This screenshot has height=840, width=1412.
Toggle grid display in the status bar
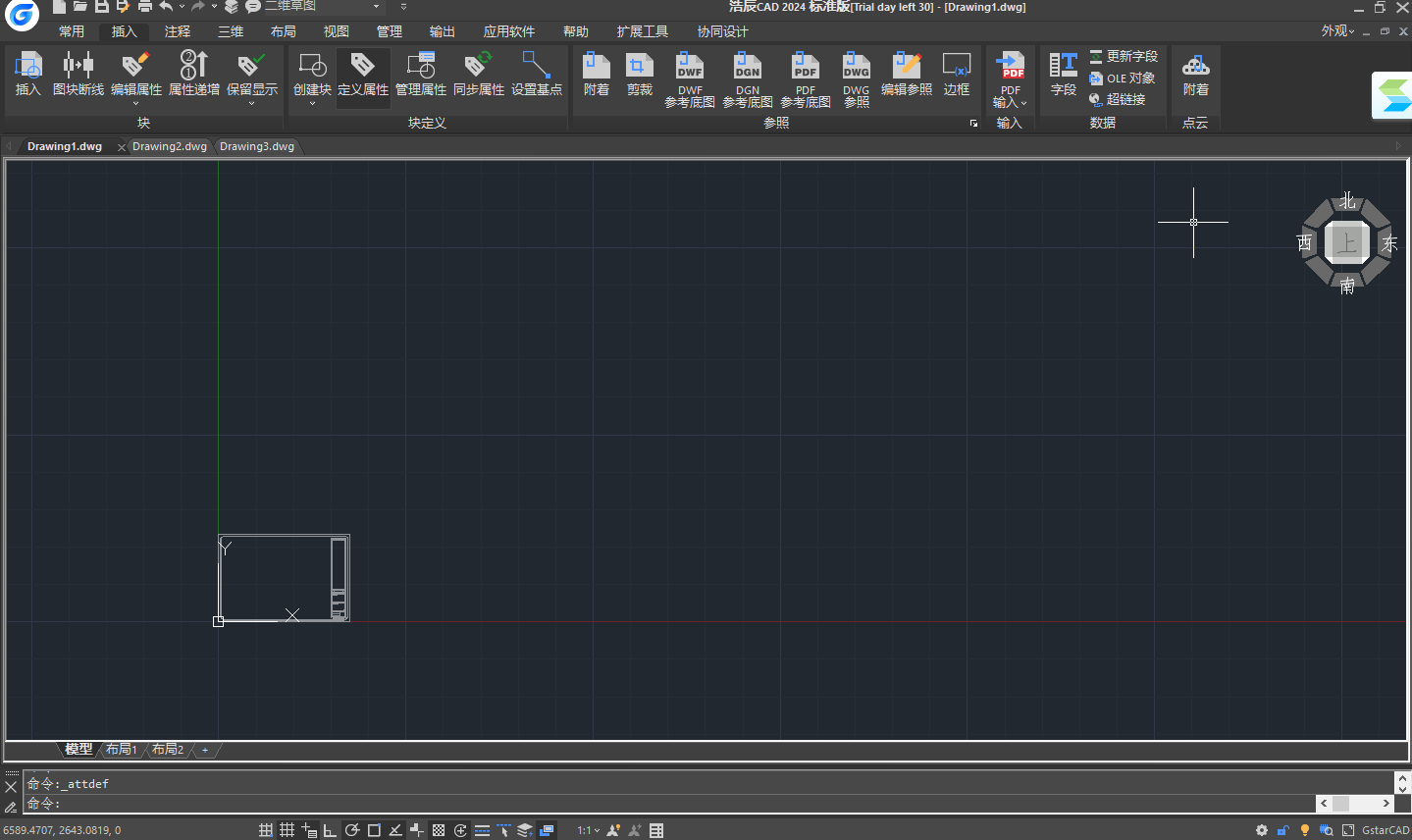(287, 829)
